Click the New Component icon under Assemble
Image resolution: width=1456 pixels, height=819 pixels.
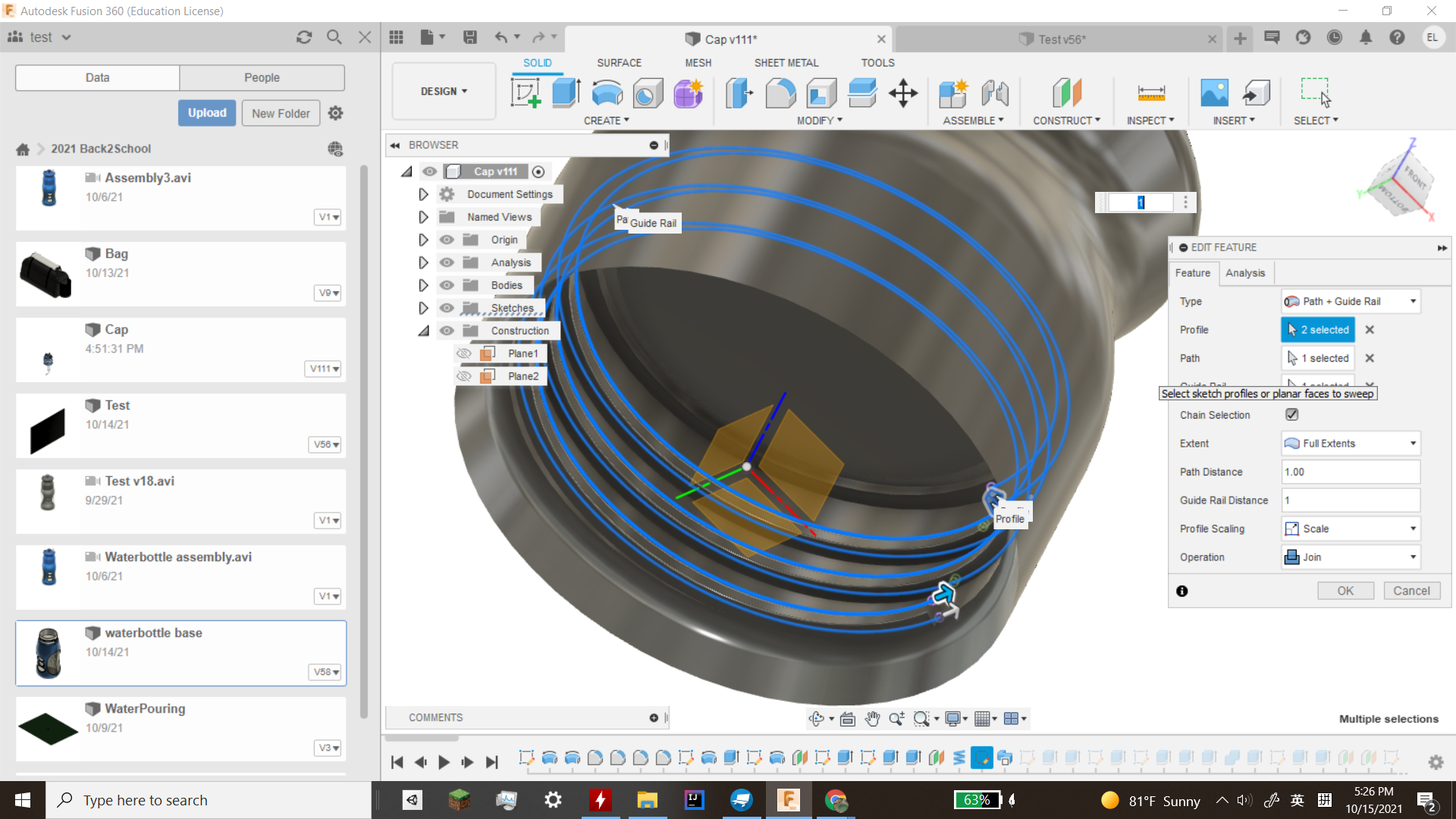coord(954,93)
